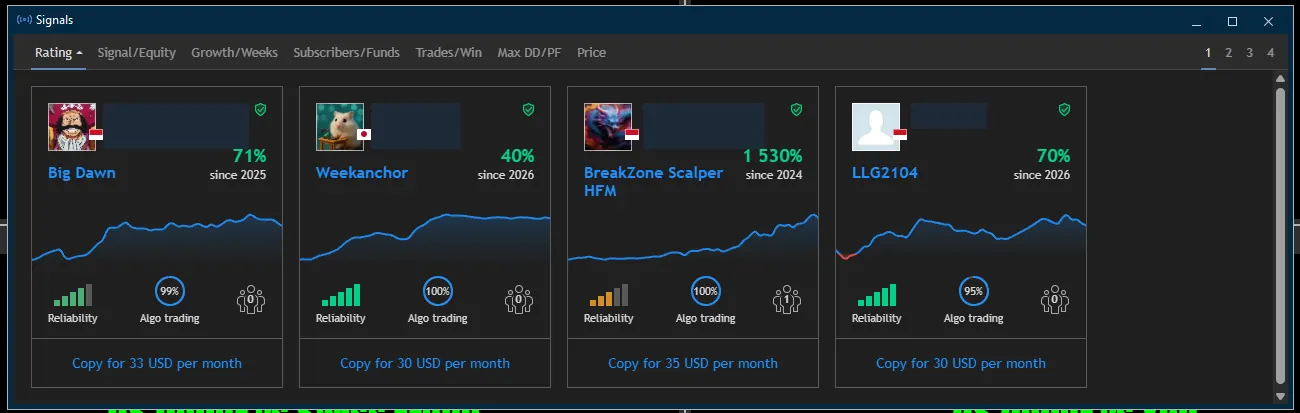
Task: Go to results page 3
Action: [1250, 52]
